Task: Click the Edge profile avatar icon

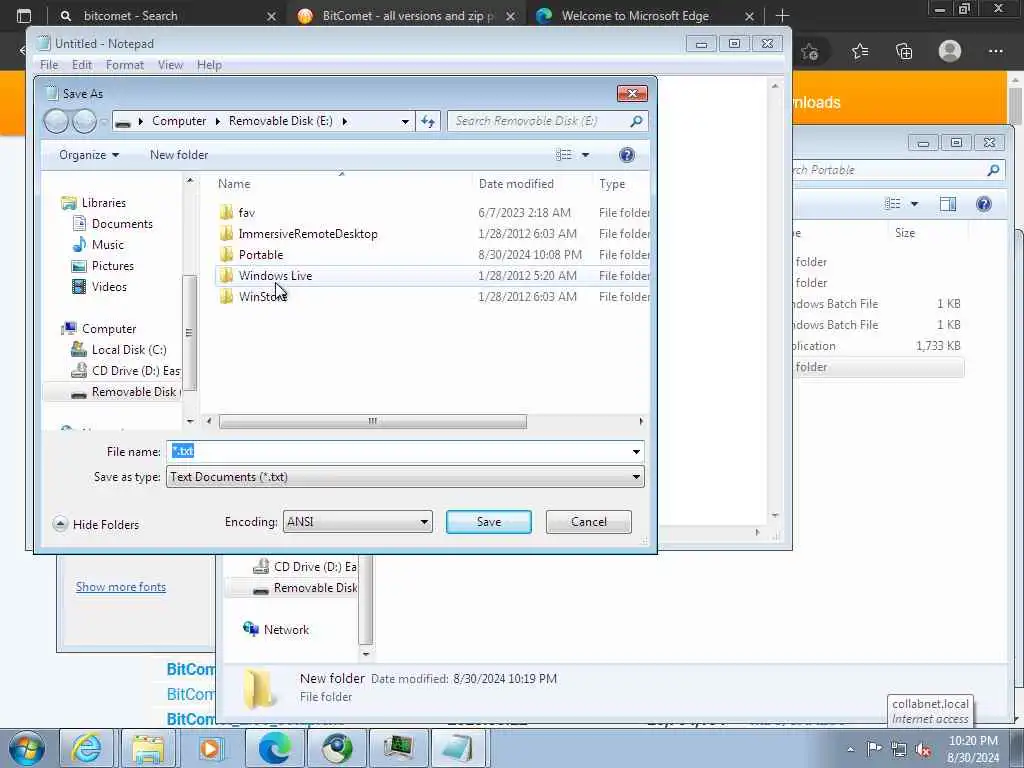Action: tap(950, 51)
